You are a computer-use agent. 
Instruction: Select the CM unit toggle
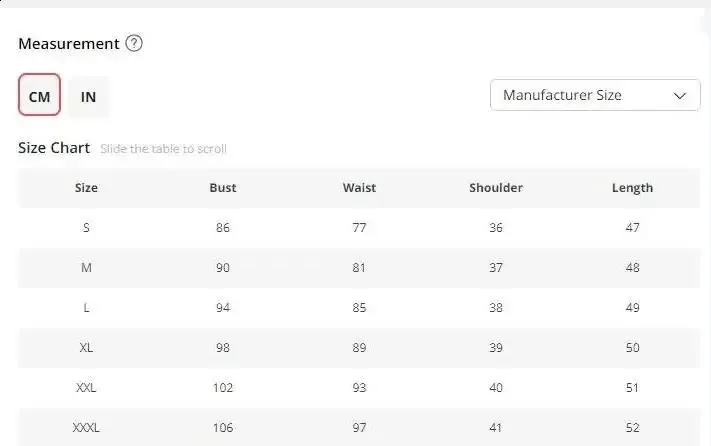[40, 96]
